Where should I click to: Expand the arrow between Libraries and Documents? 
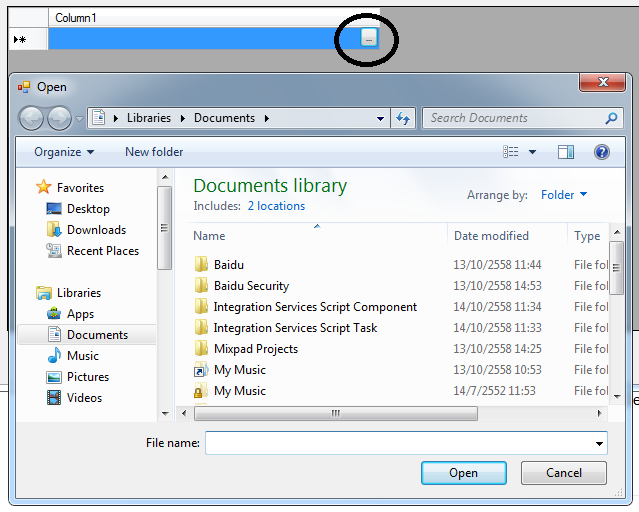click(x=183, y=118)
